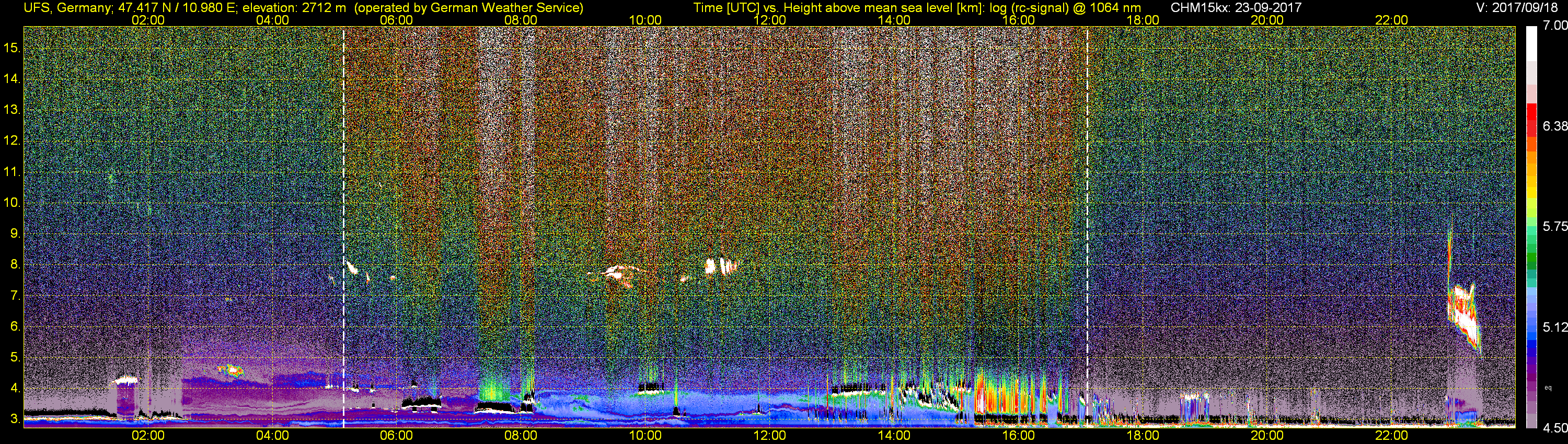Click the white dashed vertical line after 17:00
This screenshot has height=444, width=1568.
[x=1087, y=226]
